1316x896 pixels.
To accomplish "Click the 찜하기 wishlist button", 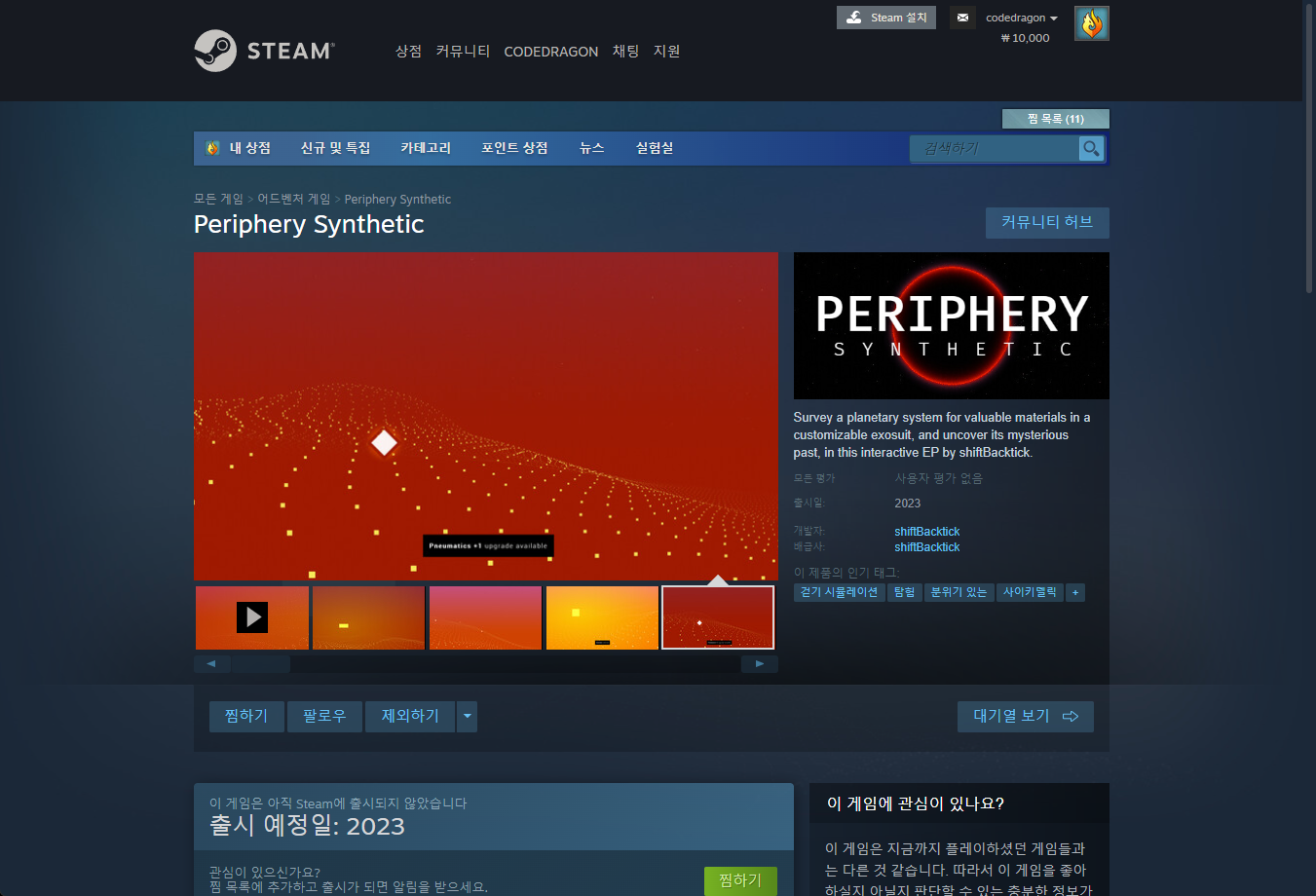I will click(246, 717).
